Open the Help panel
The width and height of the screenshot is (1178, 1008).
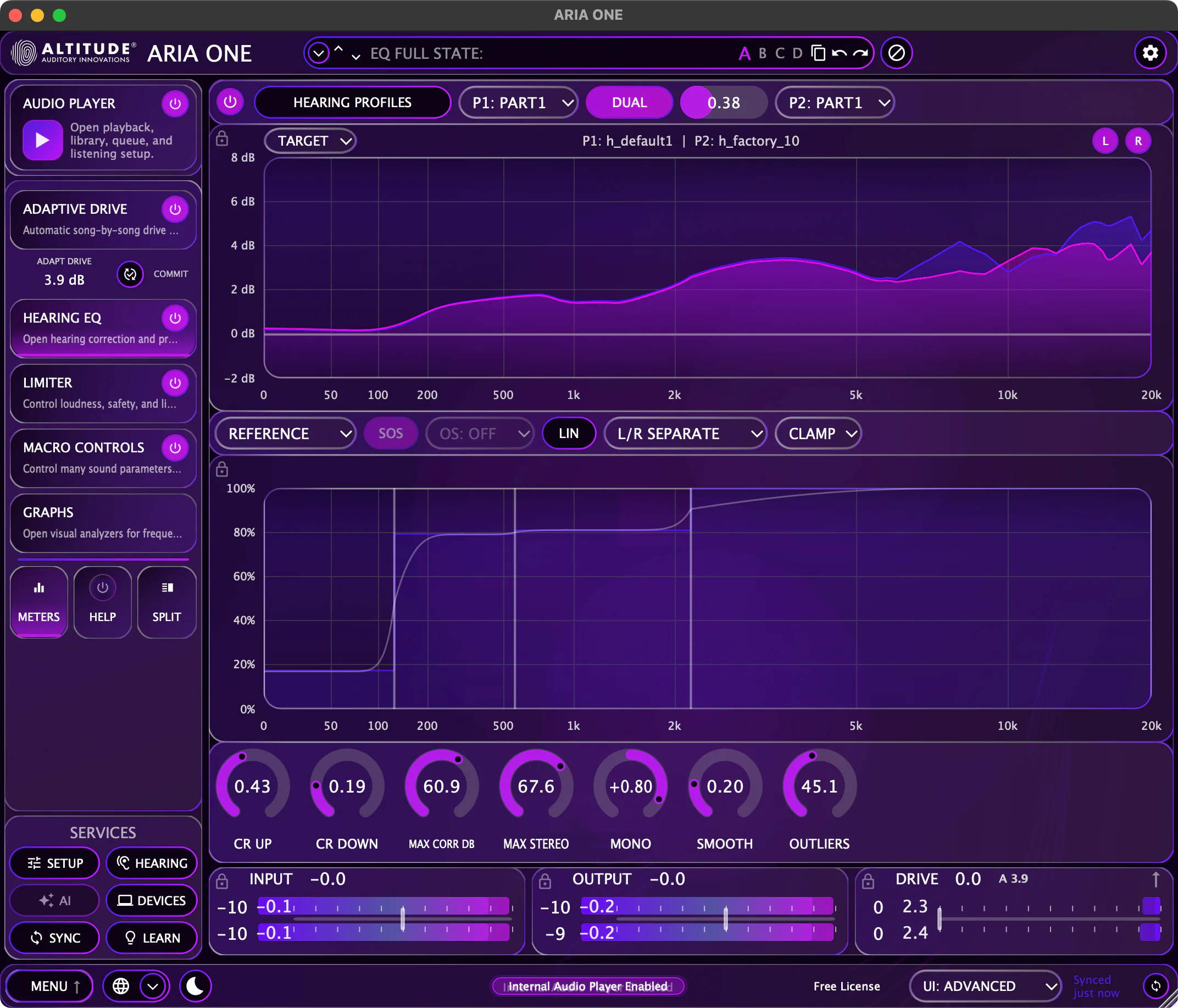102,602
